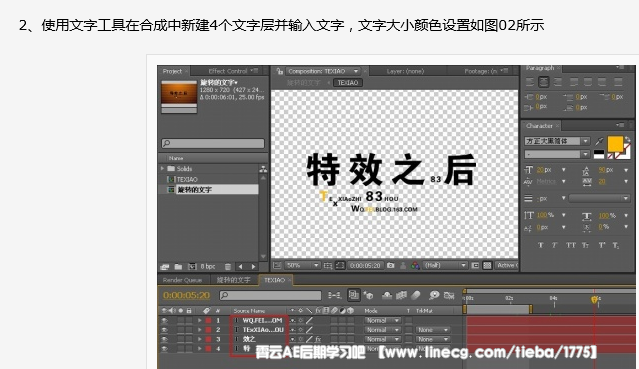
Task: Switch to the Effect Control tab
Action: 228,71
